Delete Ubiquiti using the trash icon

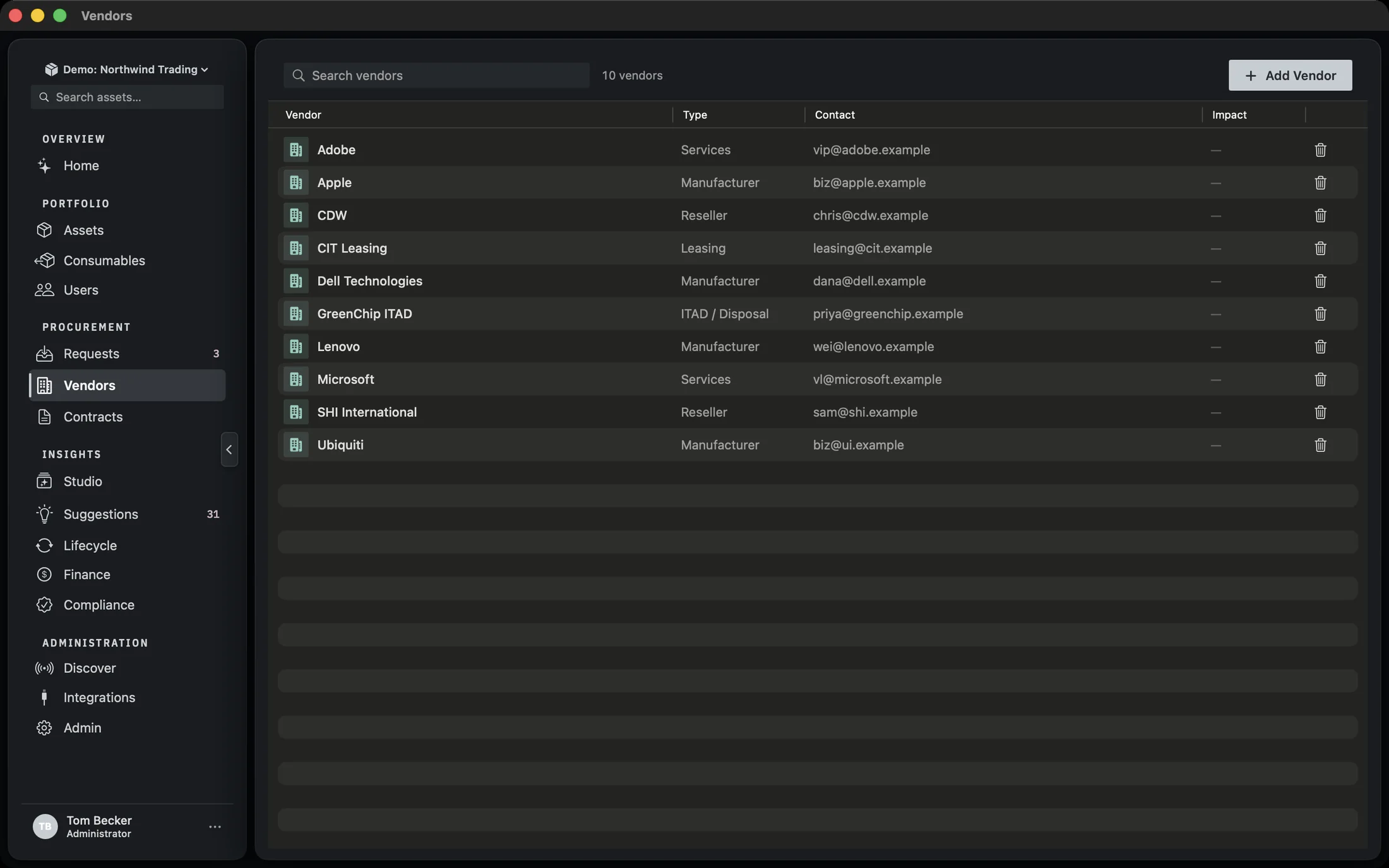(1320, 446)
